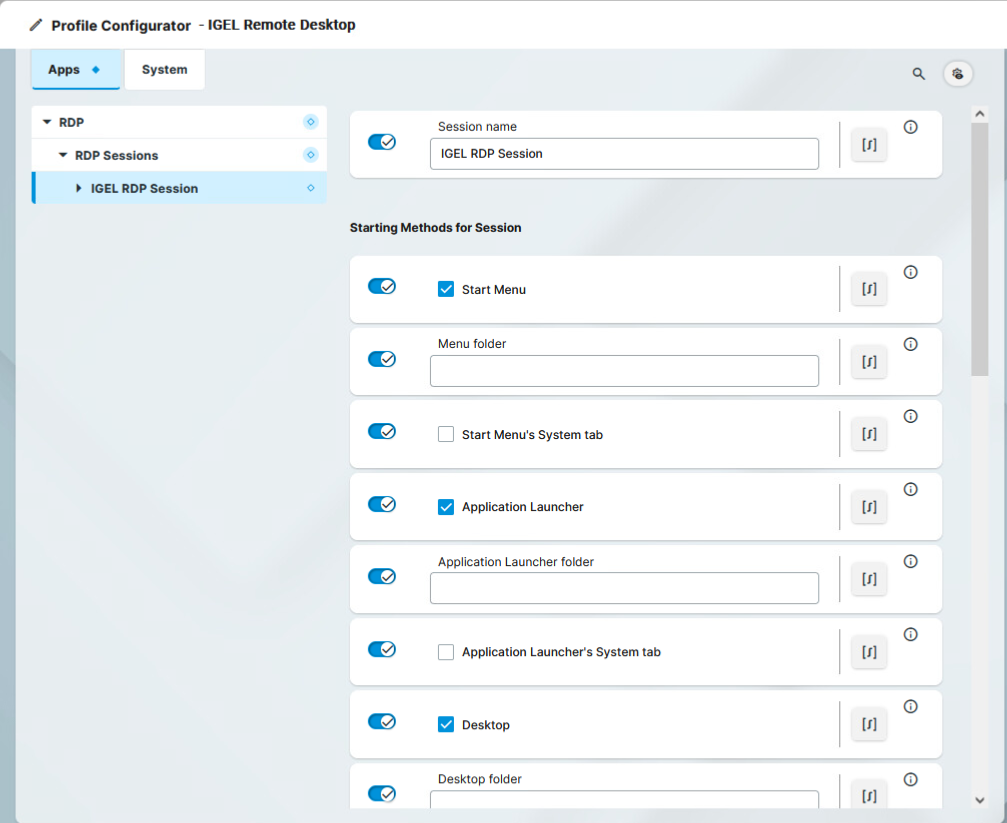Click the gear icon in the top-right corner
The width and height of the screenshot is (1007, 823).
(x=957, y=73)
